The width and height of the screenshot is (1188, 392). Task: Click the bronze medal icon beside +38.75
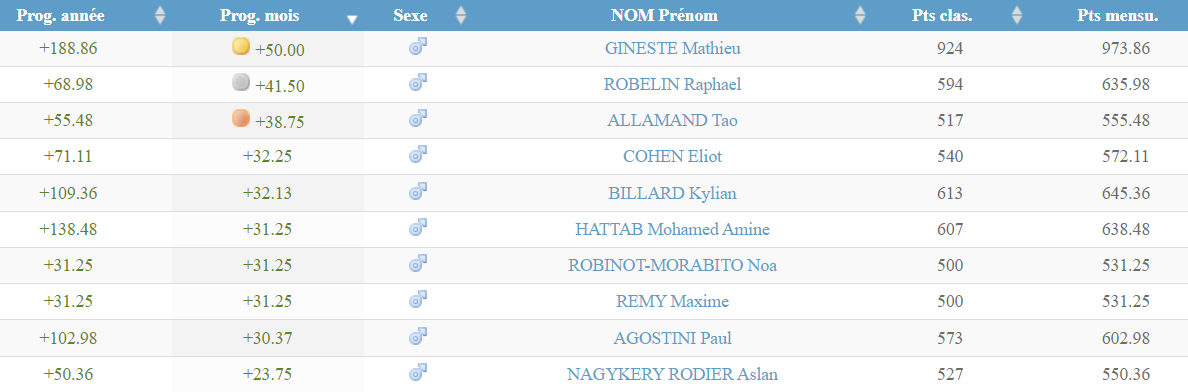[x=240, y=119]
